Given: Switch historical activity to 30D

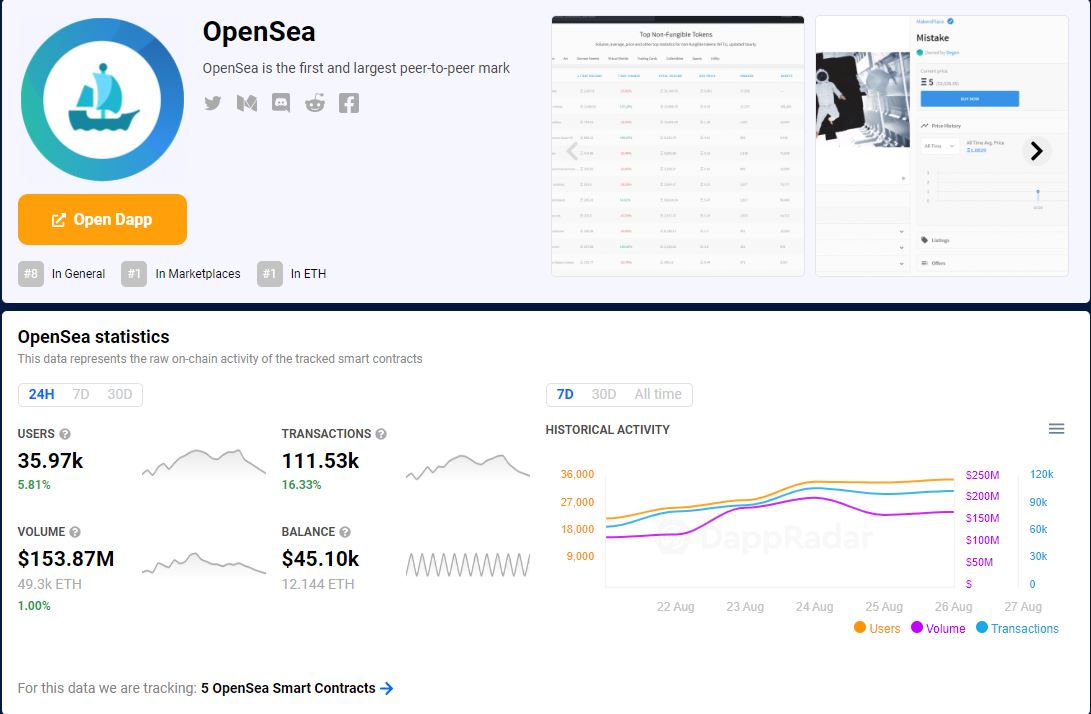Looking at the screenshot, I should 604,395.
